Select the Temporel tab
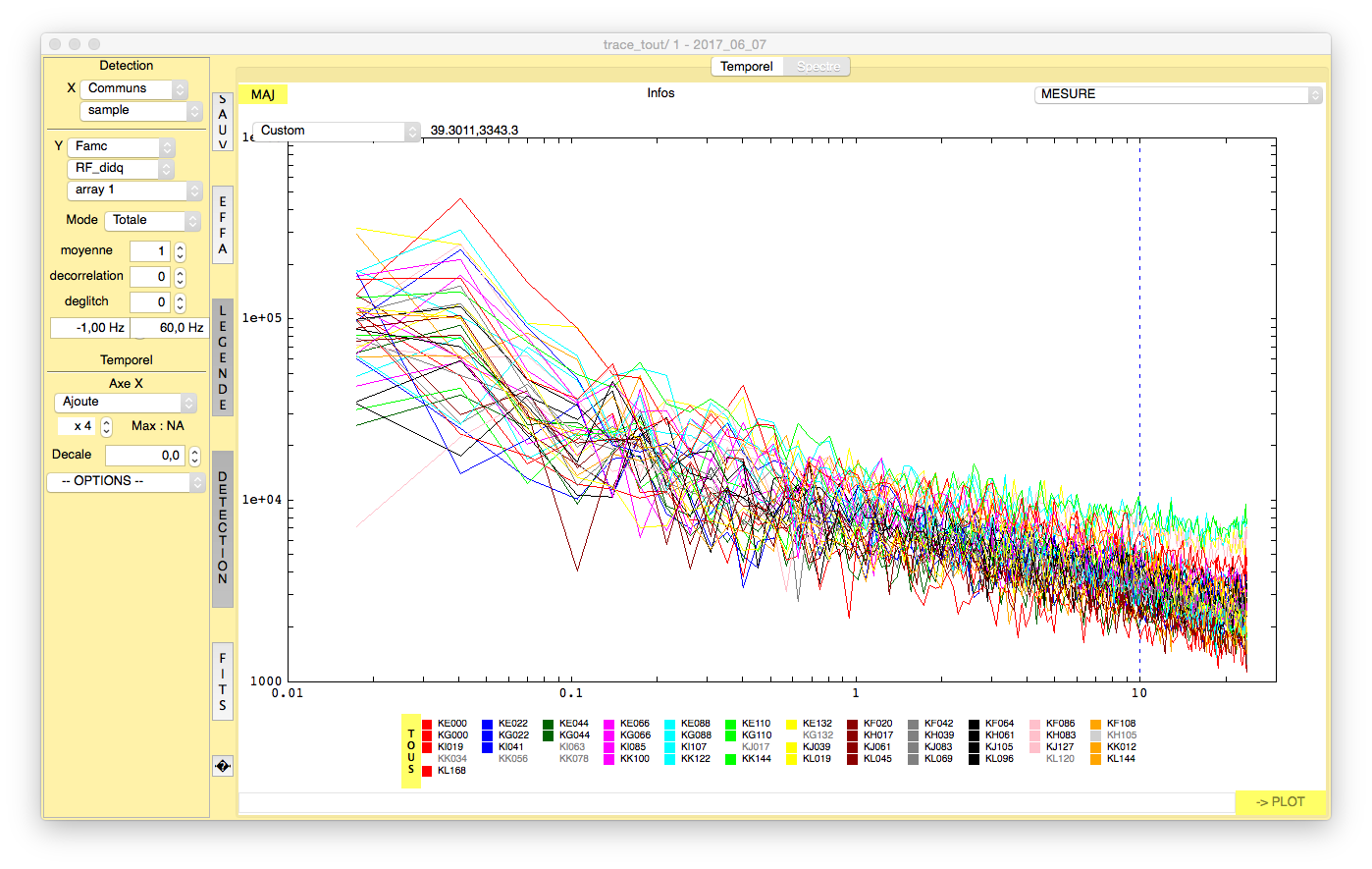This screenshot has width=1372, height=869. pyautogui.click(x=747, y=67)
